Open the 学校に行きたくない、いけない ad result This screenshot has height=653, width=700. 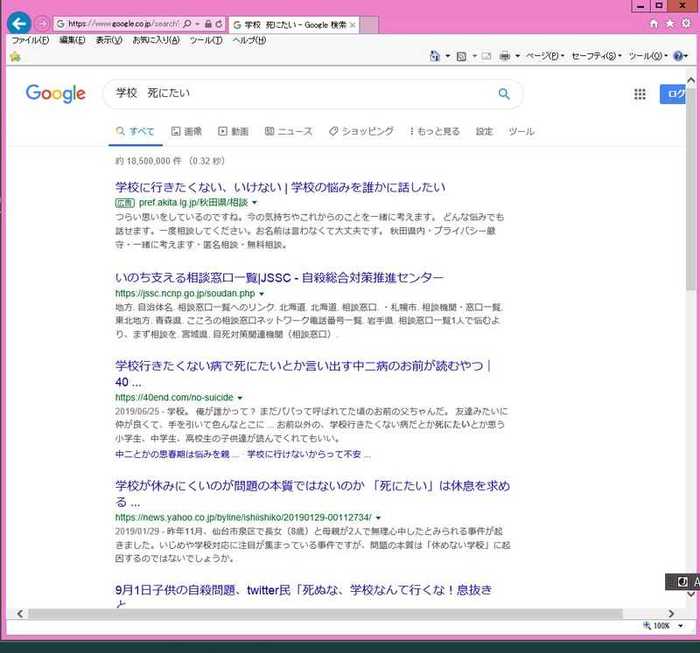pyautogui.click(x=280, y=187)
